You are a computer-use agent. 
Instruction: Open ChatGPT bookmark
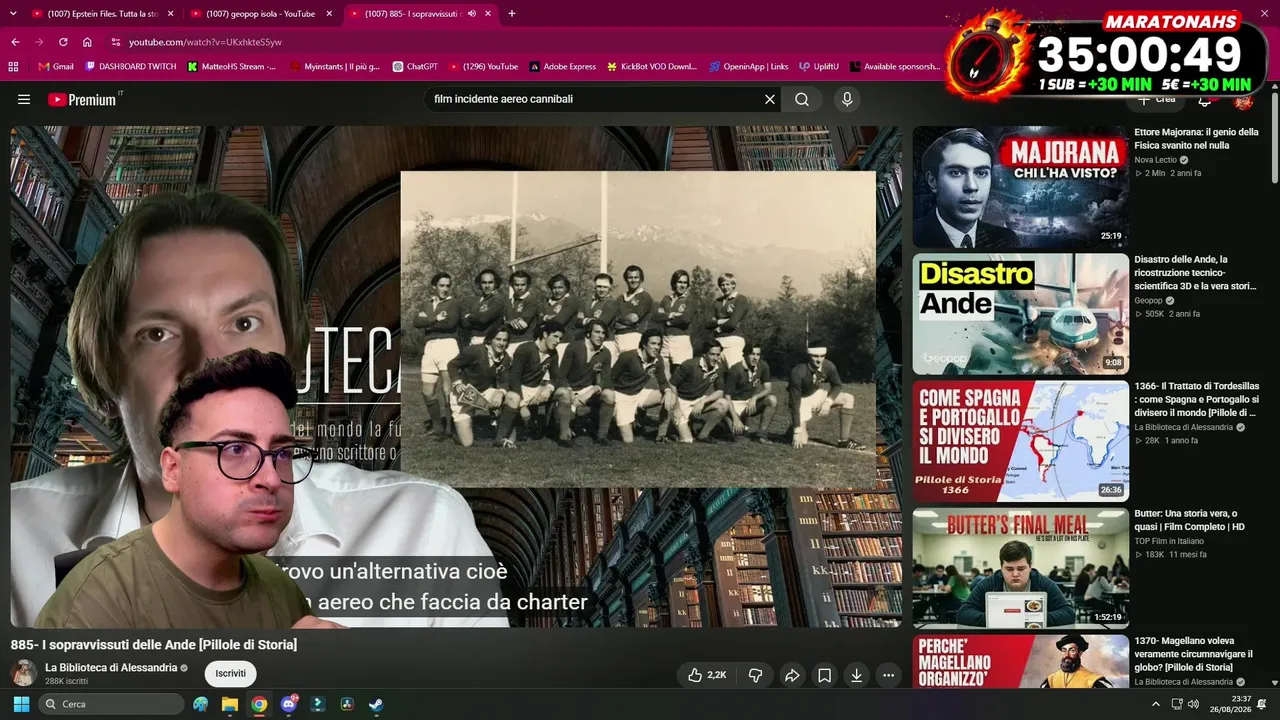415,67
